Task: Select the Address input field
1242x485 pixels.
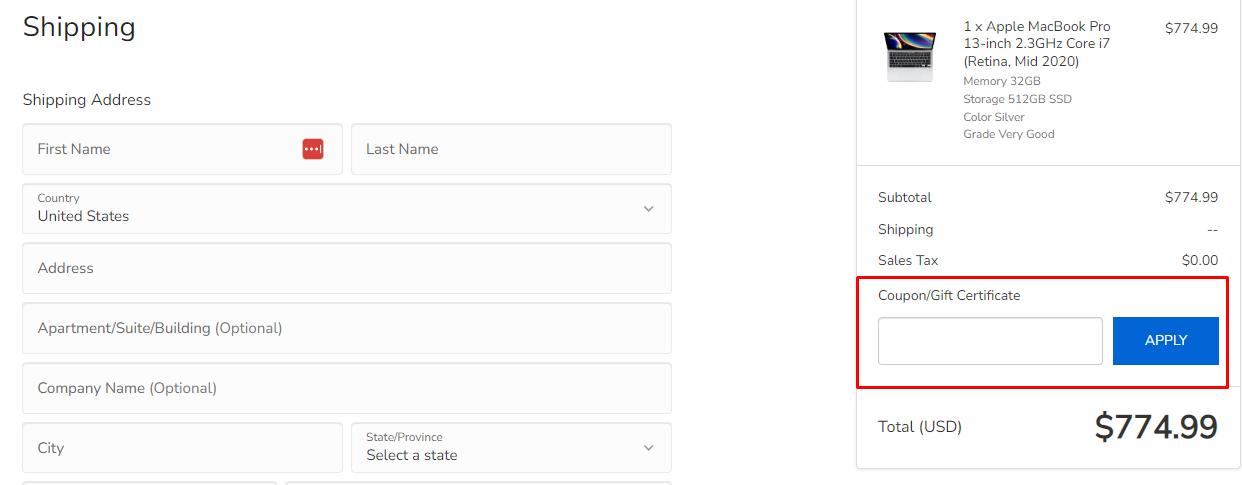Action: pos(347,268)
